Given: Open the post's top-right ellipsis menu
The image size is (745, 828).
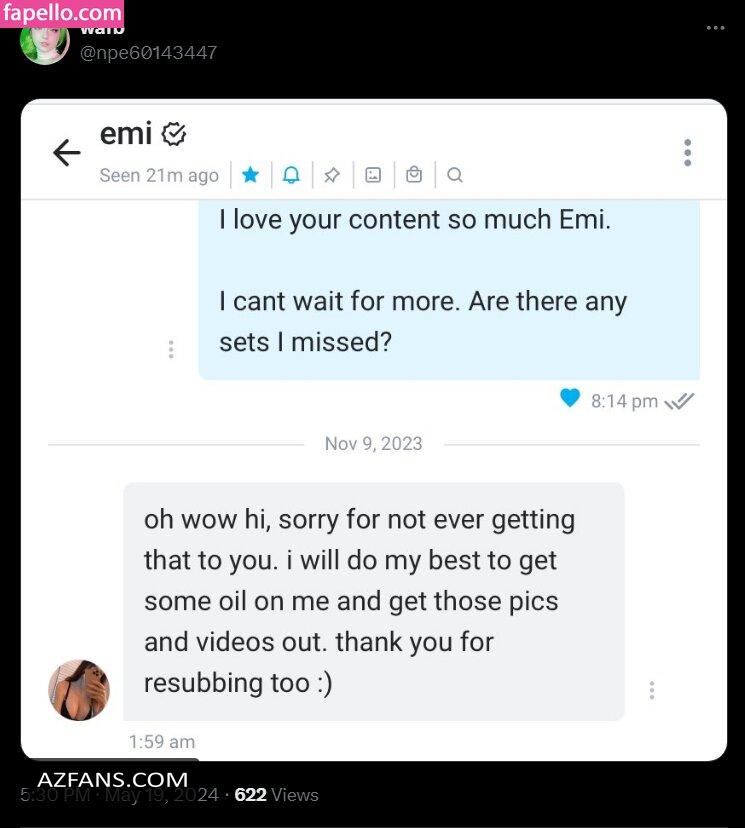Looking at the screenshot, I should tap(715, 28).
